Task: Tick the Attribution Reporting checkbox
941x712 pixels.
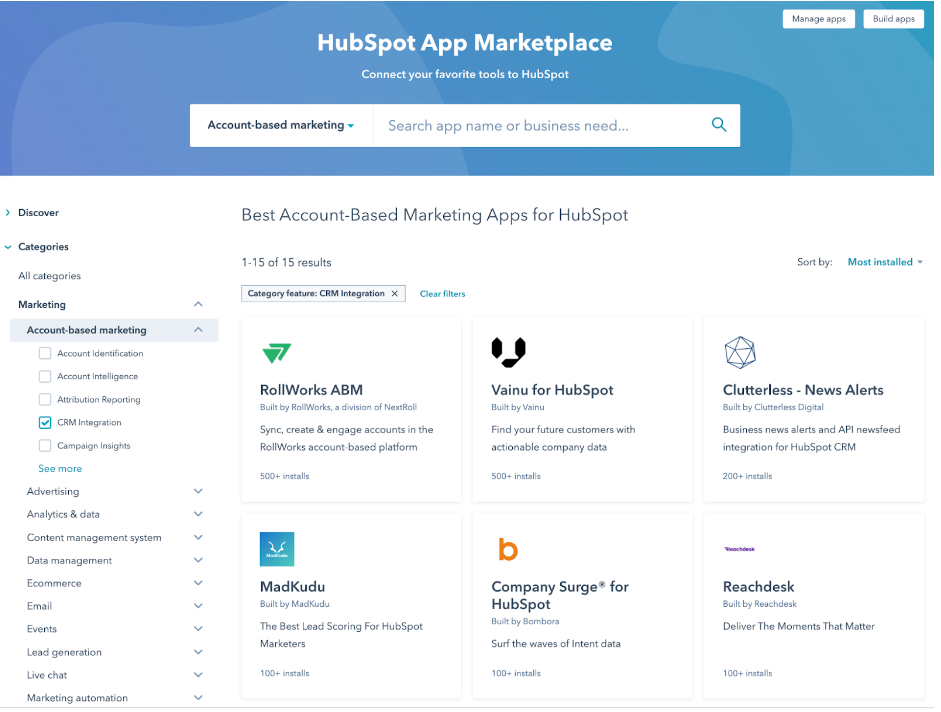Action: (45, 400)
